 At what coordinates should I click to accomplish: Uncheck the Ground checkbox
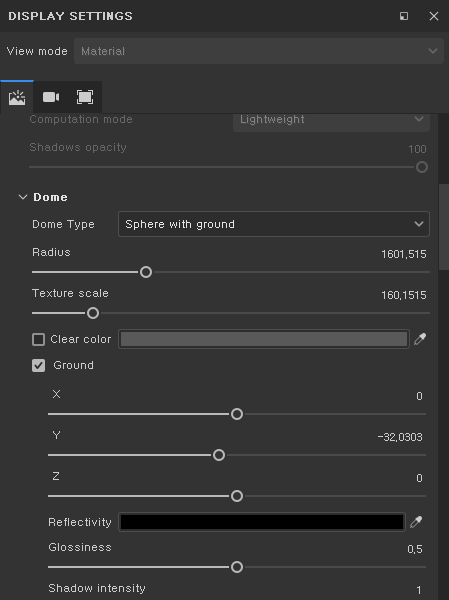38,365
